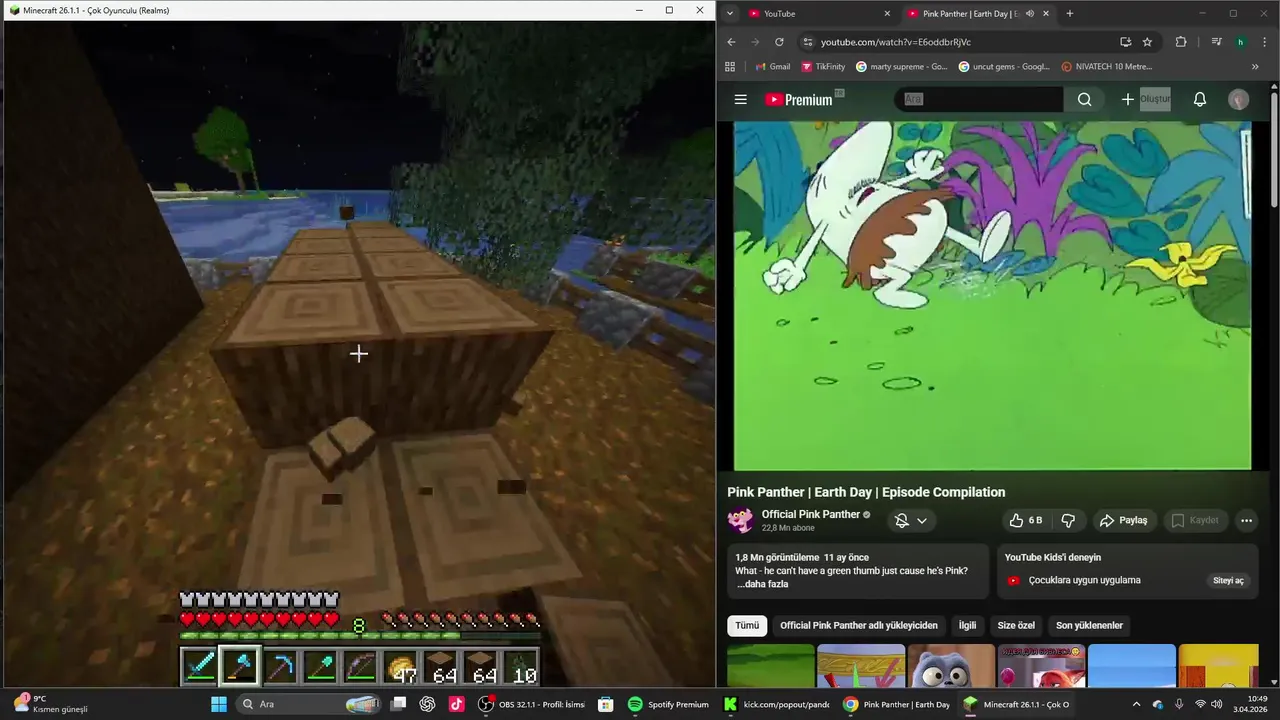This screenshot has width=1280, height=720.
Task: Open the TikFinity bookmark
Action: click(823, 67)
